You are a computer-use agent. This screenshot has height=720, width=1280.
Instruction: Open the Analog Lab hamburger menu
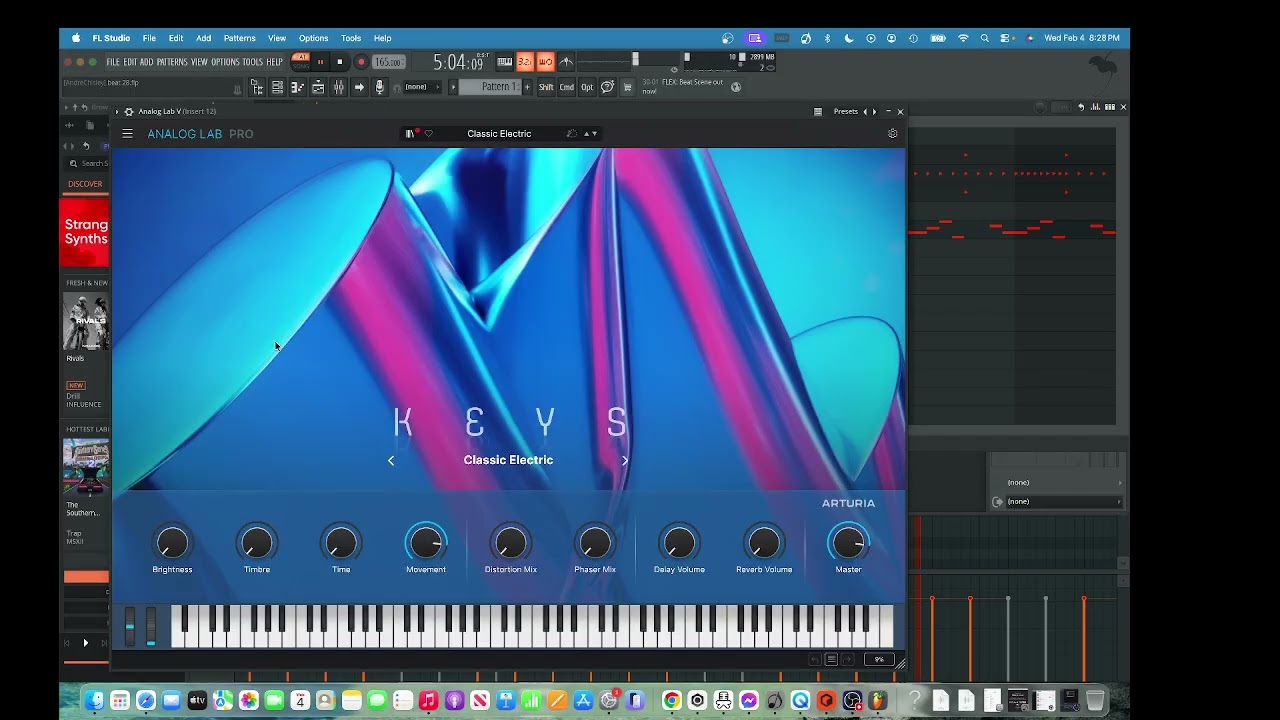tap(127, 133)
